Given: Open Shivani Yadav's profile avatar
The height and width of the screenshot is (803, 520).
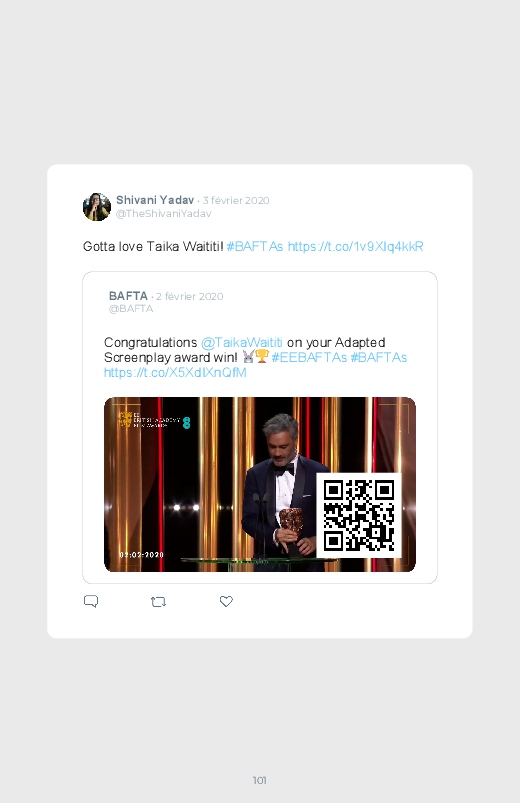Looking at the screenshot, I should (97, 207).
